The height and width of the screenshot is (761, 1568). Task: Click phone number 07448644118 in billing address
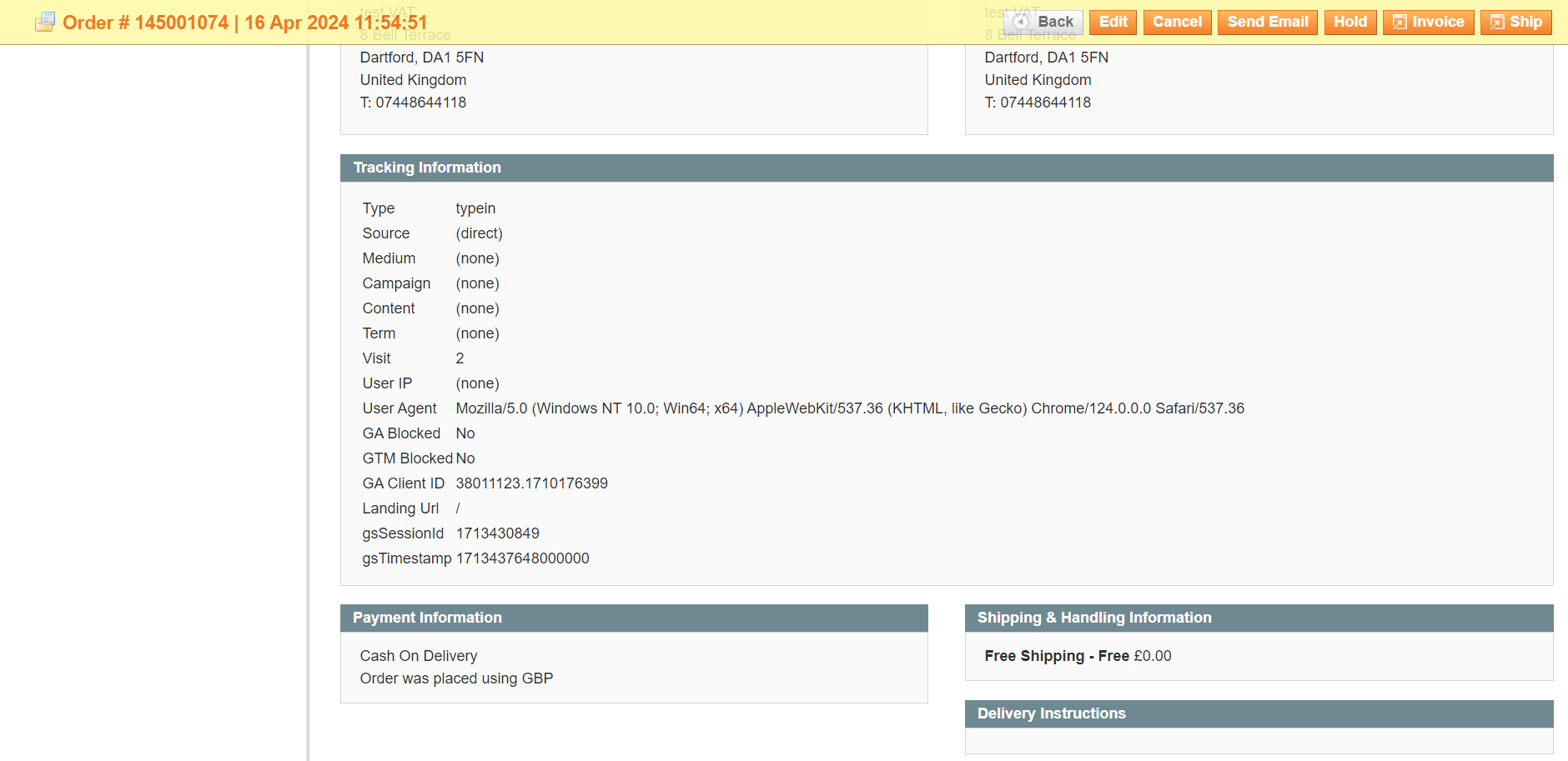pyautogui.click(x=413, y=102)
